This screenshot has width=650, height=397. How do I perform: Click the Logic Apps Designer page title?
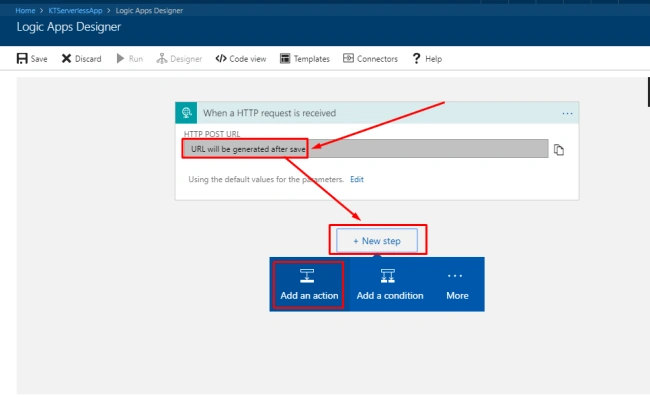coord(69,27)
